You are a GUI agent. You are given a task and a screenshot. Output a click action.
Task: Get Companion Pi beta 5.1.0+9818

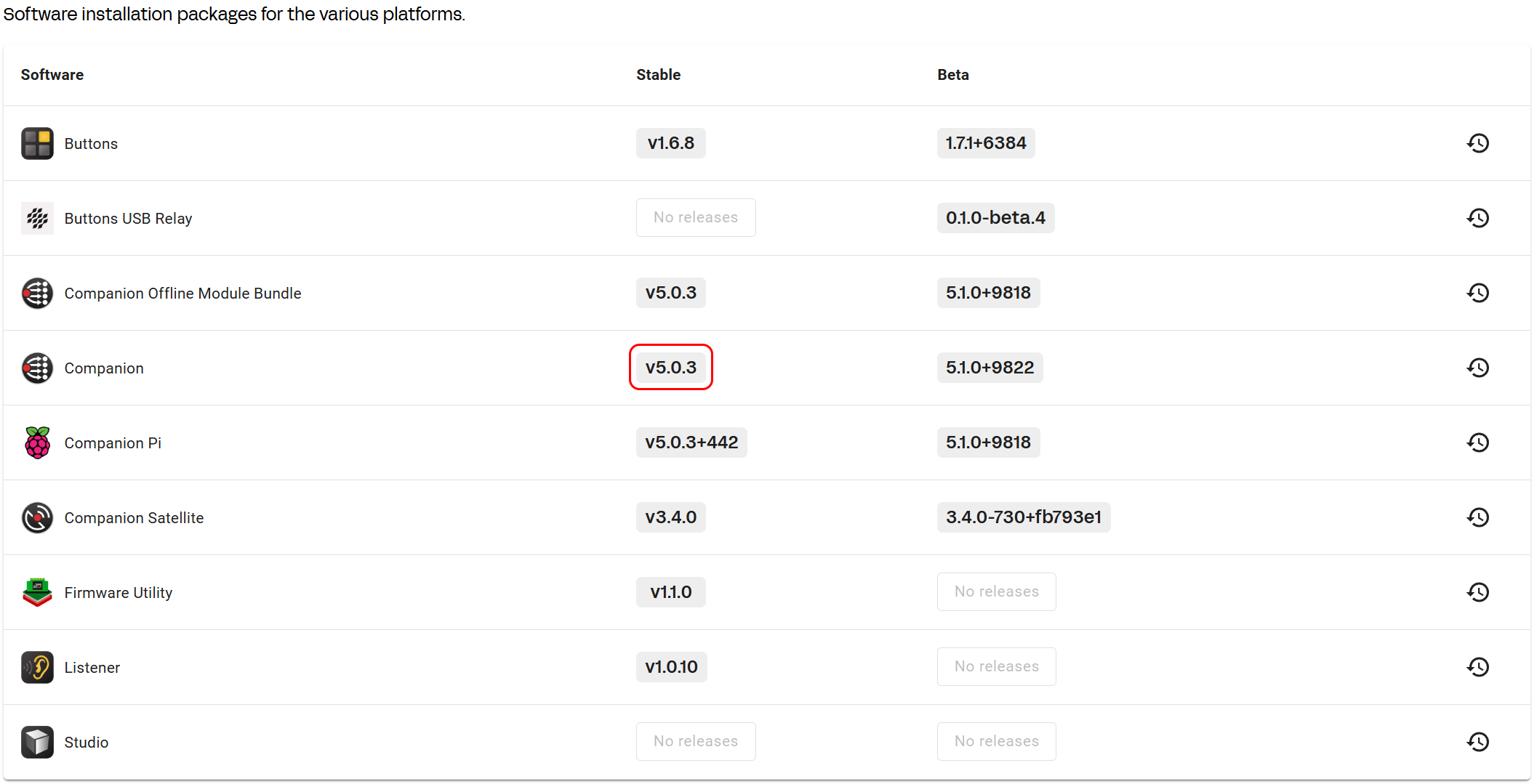coord(989,442)
